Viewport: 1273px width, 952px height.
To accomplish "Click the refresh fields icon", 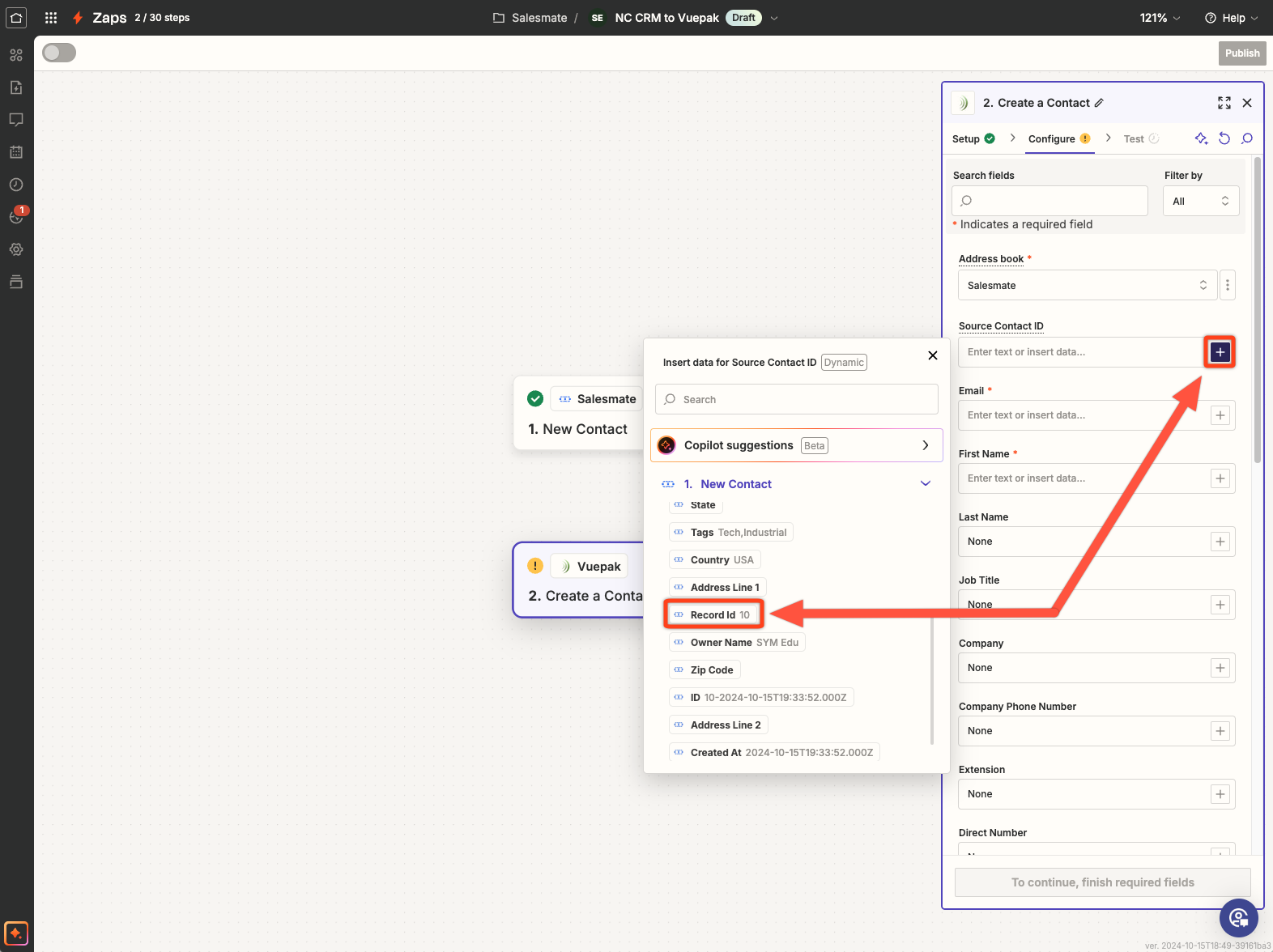I will 1224,138.
